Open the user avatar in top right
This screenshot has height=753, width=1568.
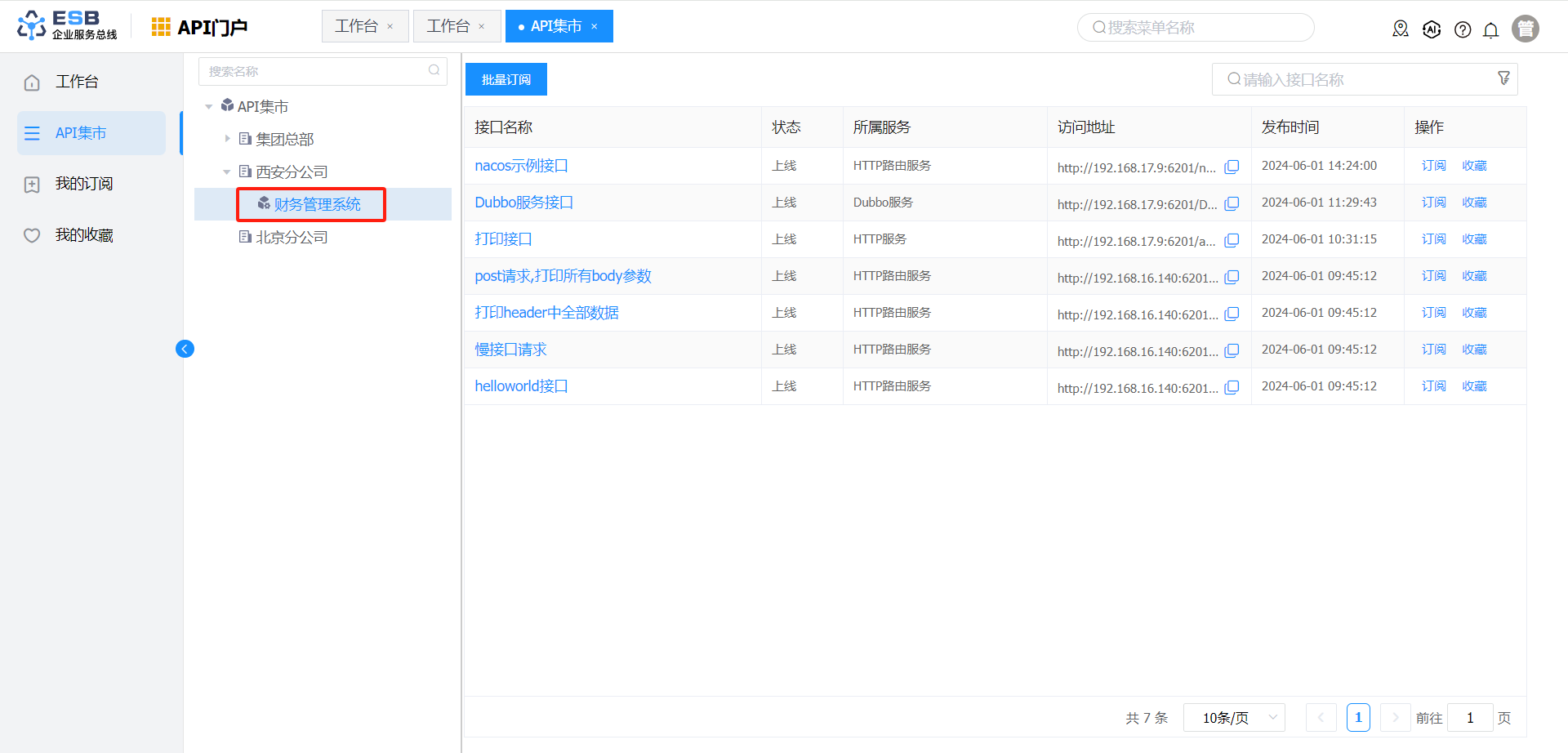coord(1525,29)
